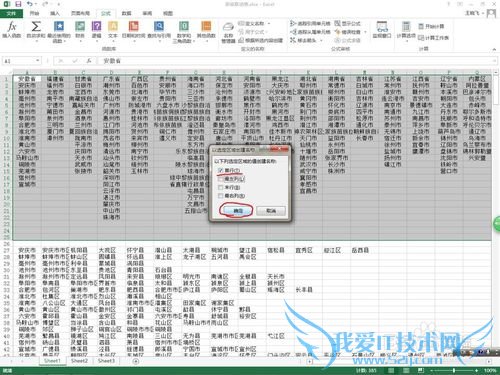This screenshot has width=500, height=375.
Task: Switch to Sheet3 tab
Action: [x=106, y=361]
